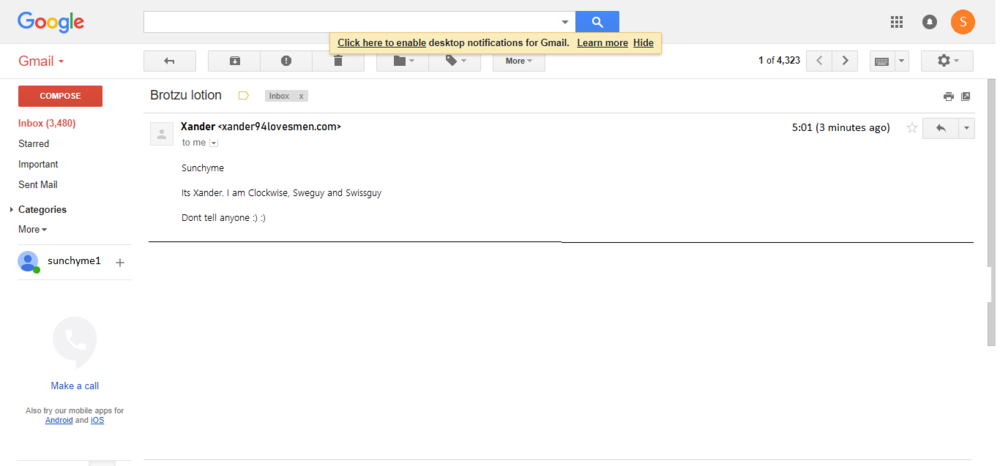Open the Labels dropdown
This screenshot has width=1000, height=466.
click(x=455, y=61)
